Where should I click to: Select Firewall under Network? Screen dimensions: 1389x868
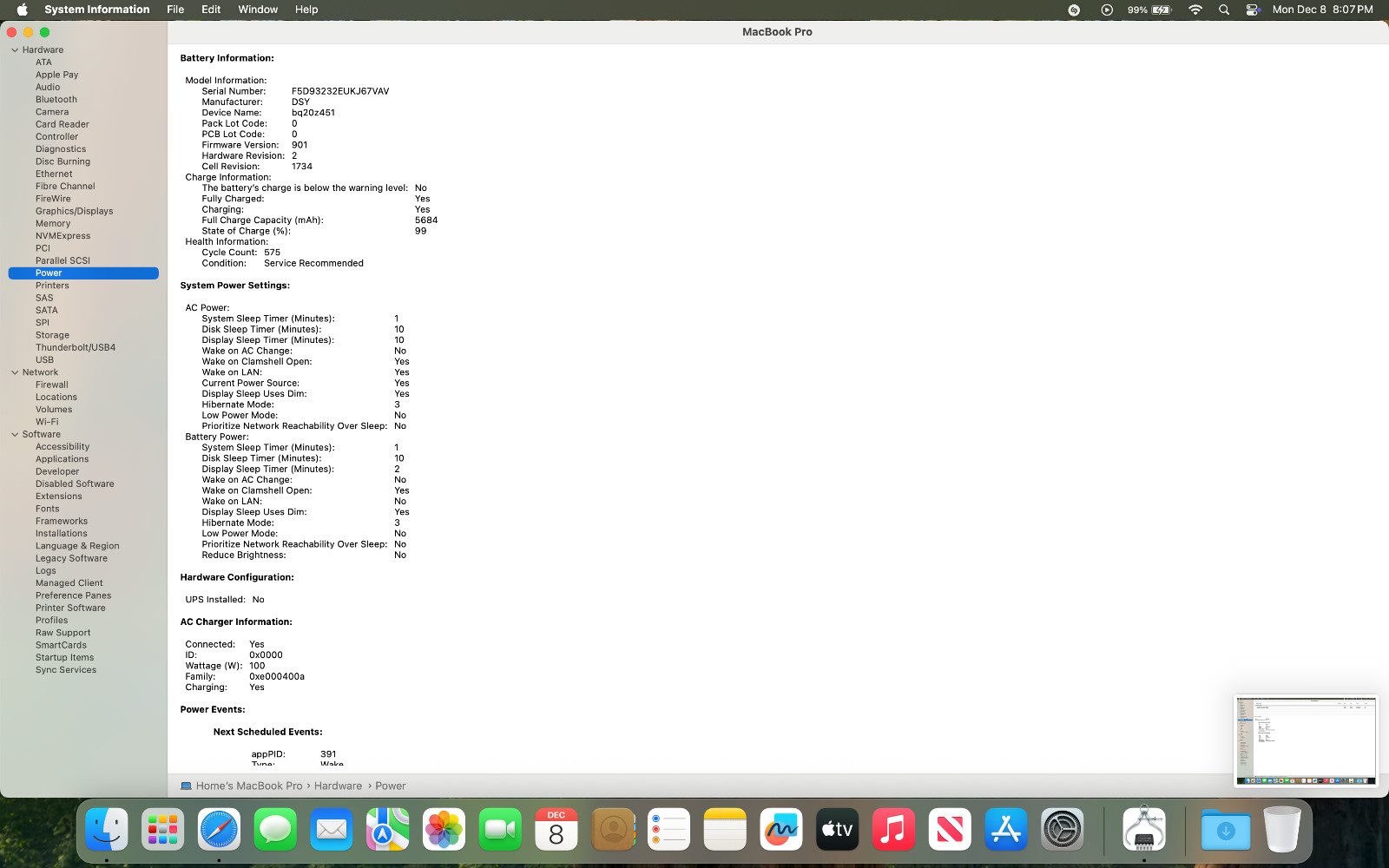[52, 385]
